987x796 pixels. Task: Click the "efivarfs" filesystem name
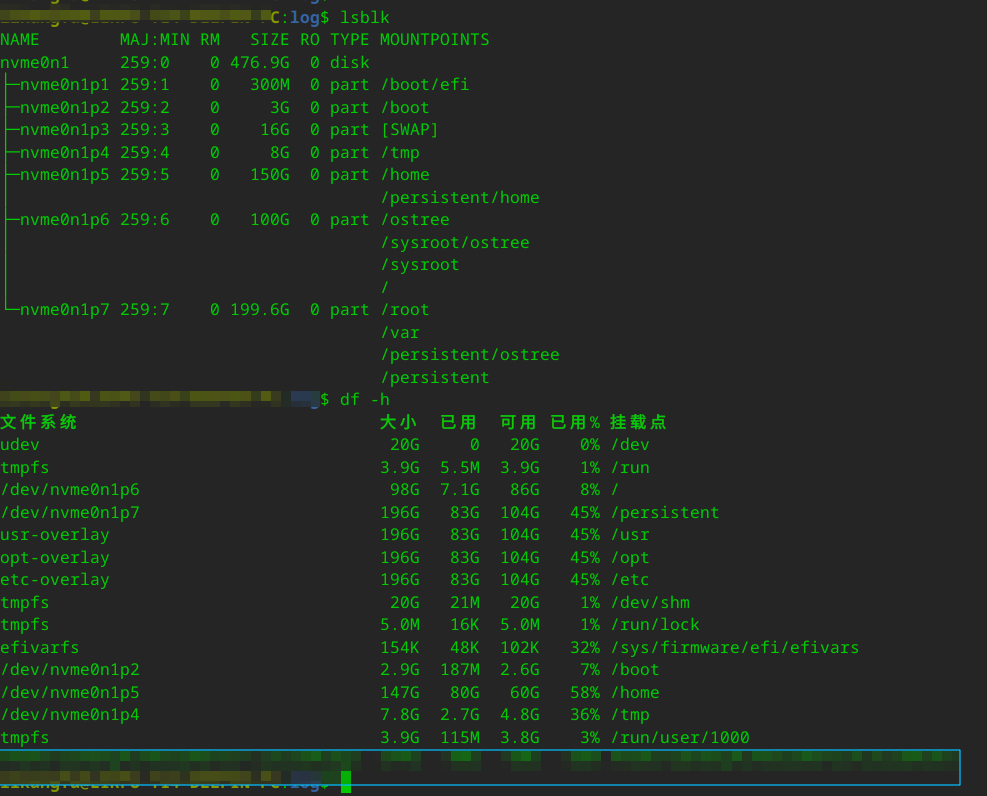pyautogui.click(x=40, y=647)
